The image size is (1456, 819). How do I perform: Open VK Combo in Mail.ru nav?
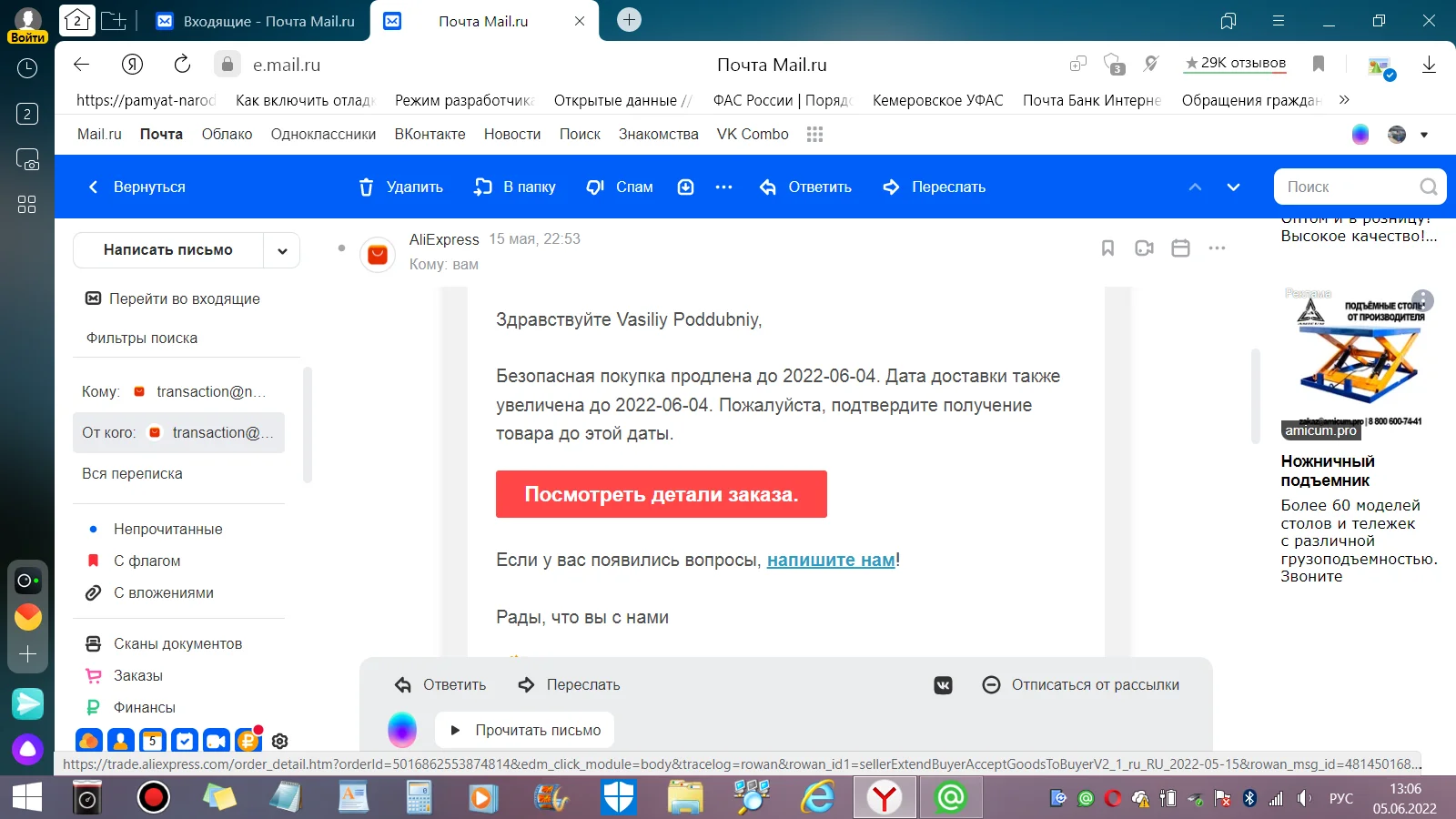[x=753, y=134]
